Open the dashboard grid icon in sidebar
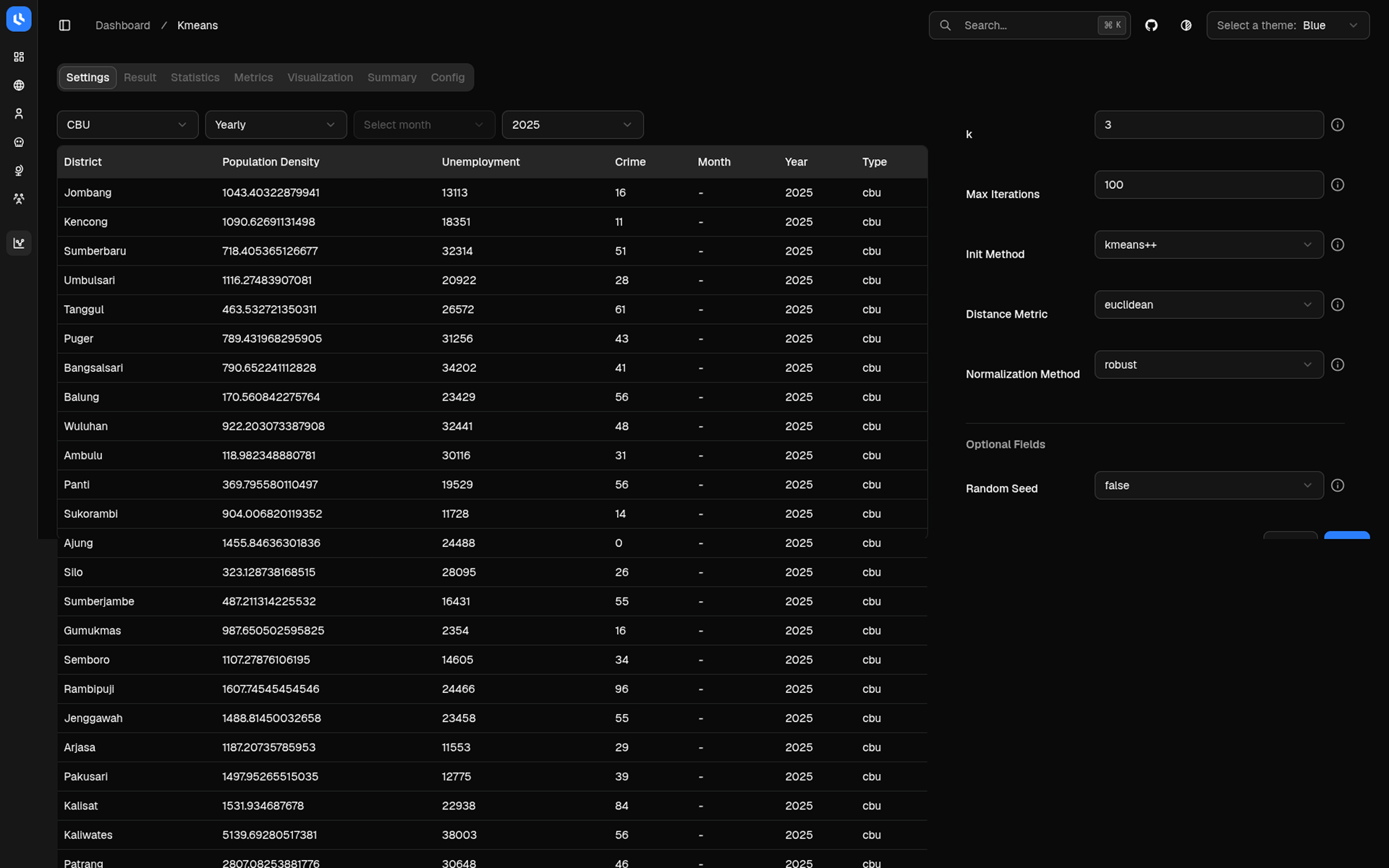This screenshot has width=1389, height=868. click(x=19, y=57)
